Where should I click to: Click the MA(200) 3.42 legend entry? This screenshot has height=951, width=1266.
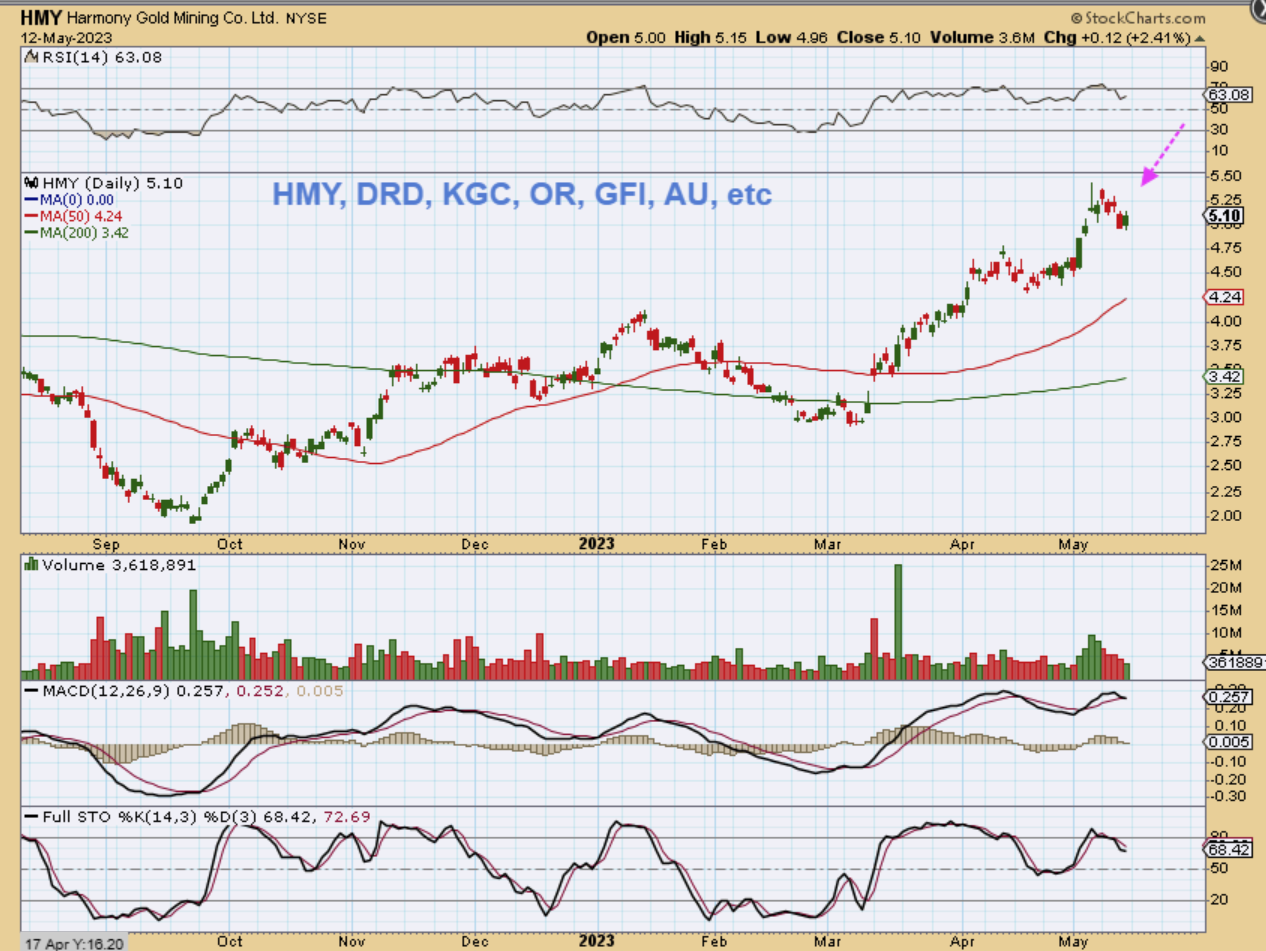[x=78, y=232]
